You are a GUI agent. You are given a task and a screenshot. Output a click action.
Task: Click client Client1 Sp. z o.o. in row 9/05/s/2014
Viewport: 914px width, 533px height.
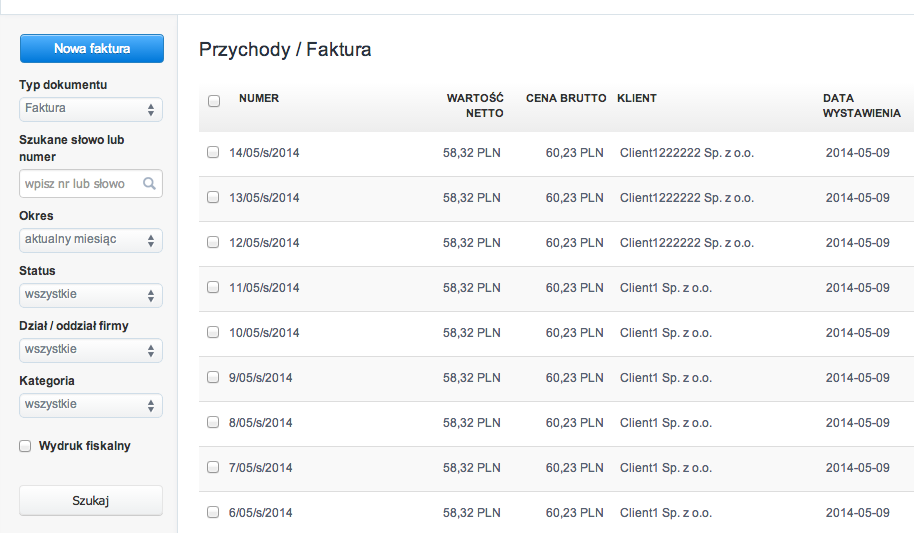pyautogui.click(x=666, y=378)
